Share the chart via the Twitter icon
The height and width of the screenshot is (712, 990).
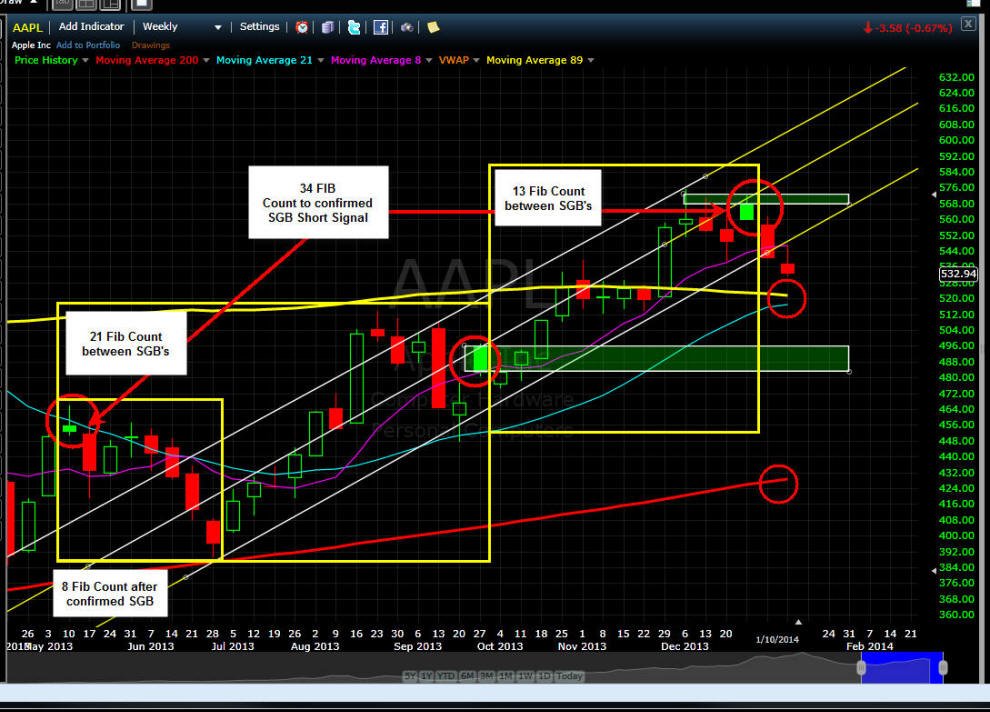point(354,27)
